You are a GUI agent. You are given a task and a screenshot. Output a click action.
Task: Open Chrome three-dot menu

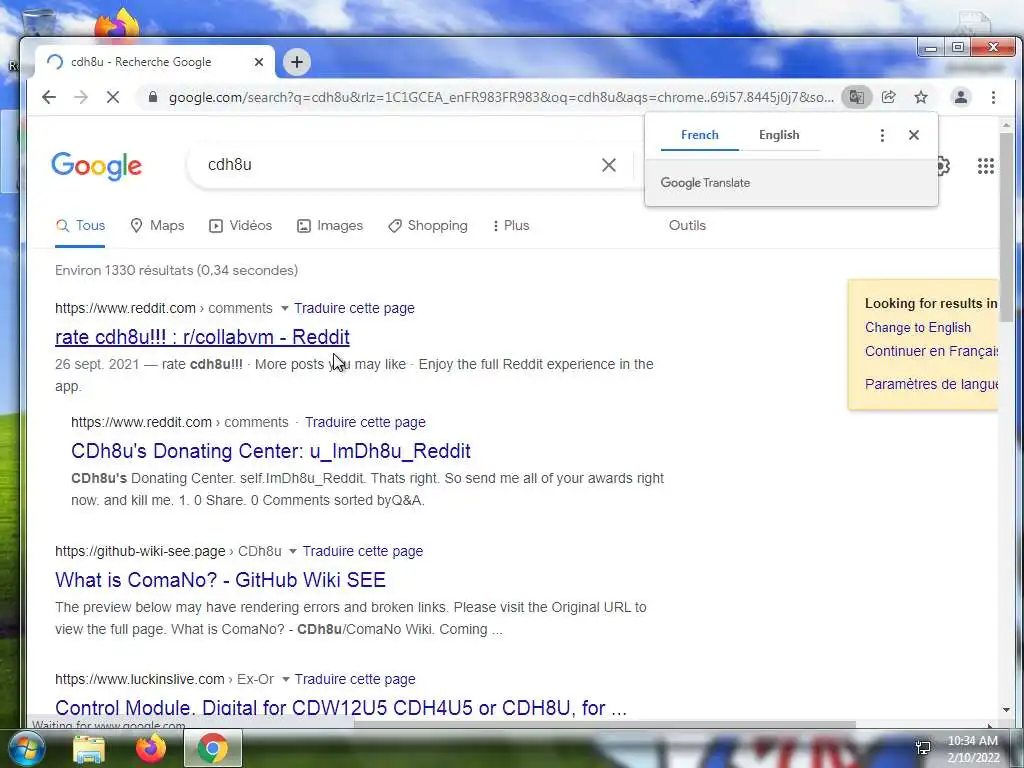993,97
